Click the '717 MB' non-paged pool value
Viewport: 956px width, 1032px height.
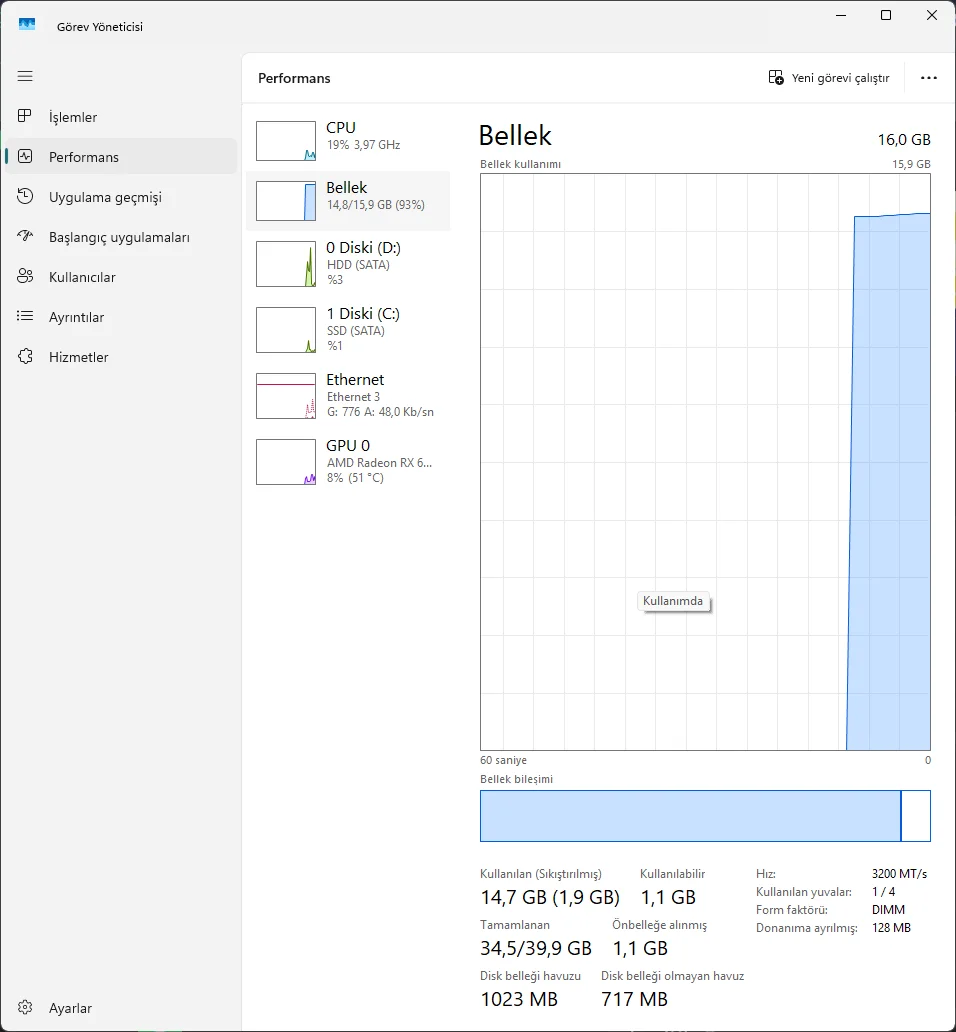634,999
